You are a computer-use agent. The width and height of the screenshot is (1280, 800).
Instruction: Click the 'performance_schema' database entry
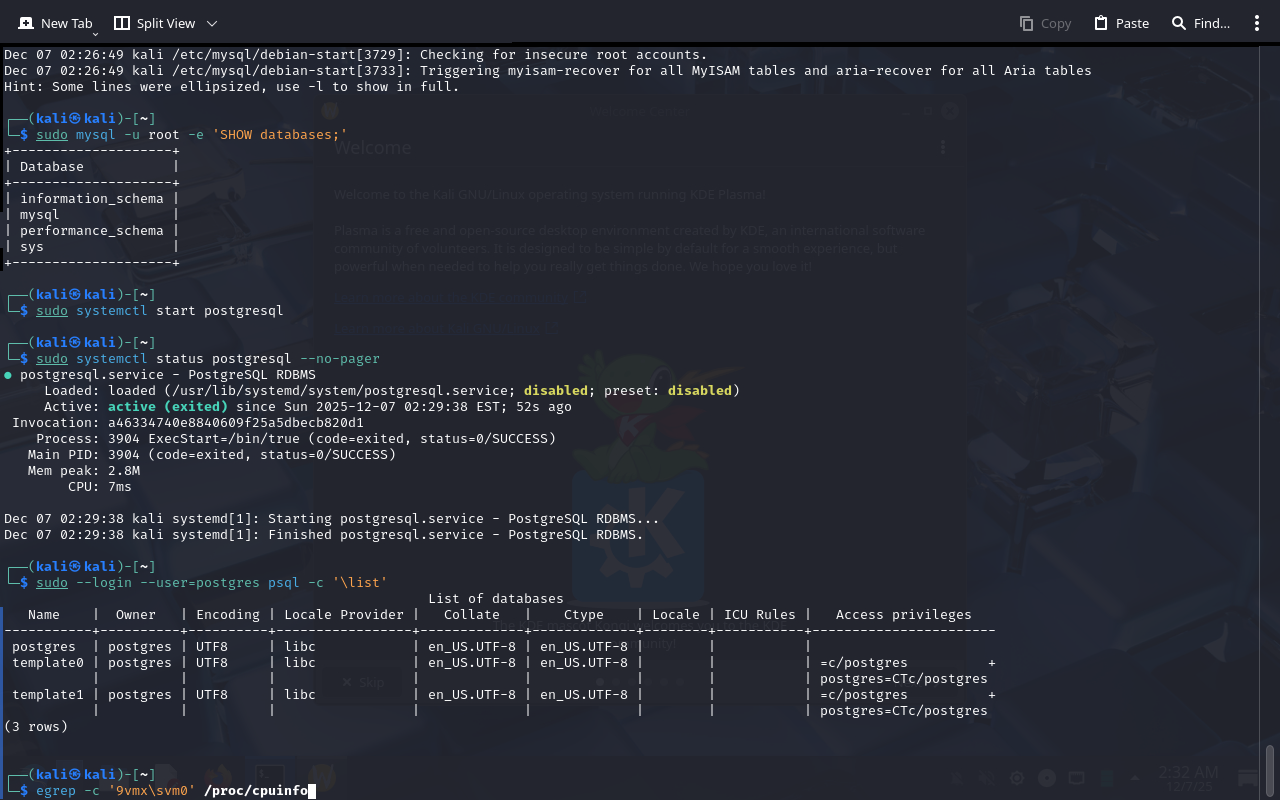(91, 231)
